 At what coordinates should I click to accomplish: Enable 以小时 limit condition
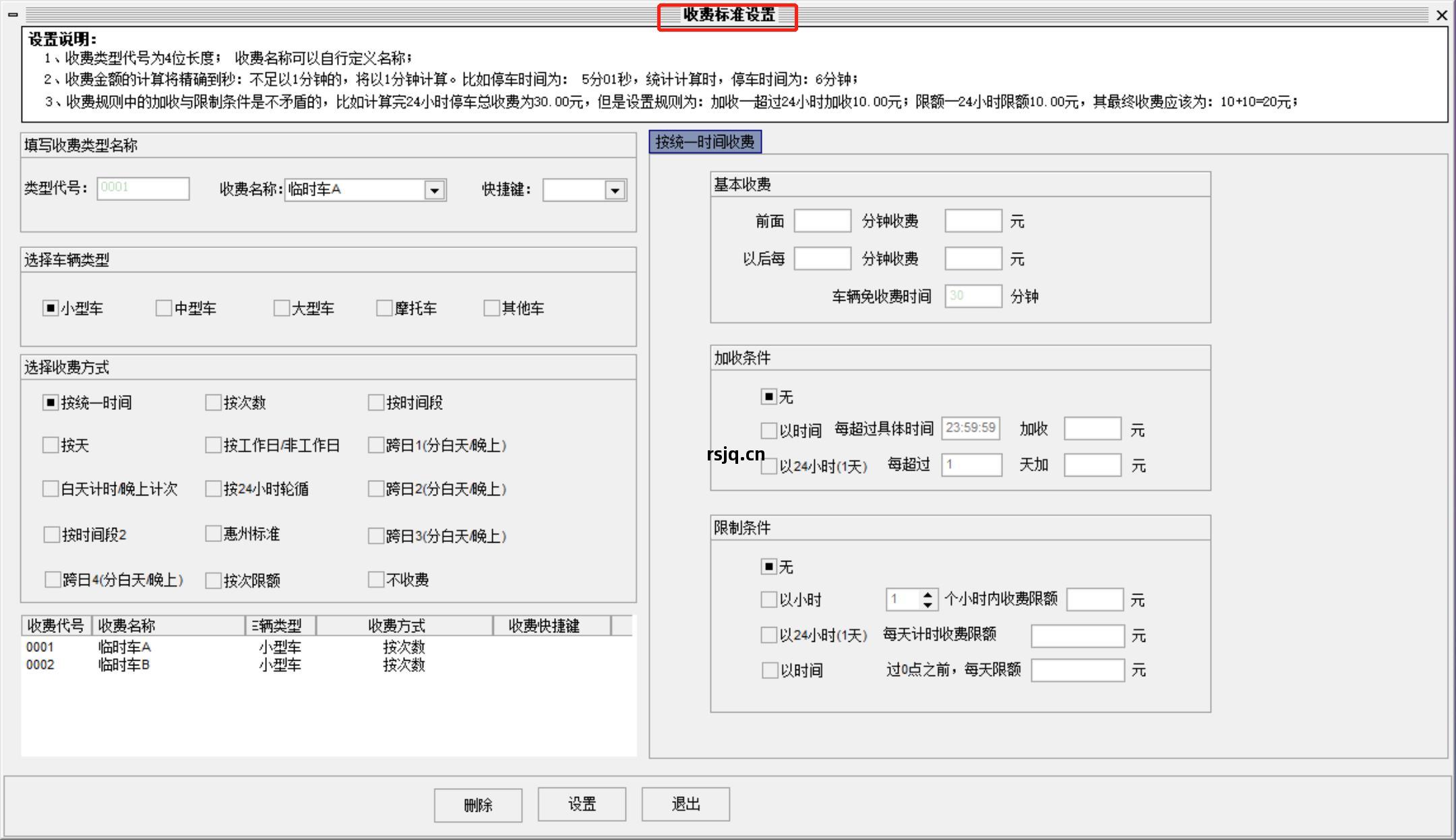pyautogui.click(x=768, y=599)
